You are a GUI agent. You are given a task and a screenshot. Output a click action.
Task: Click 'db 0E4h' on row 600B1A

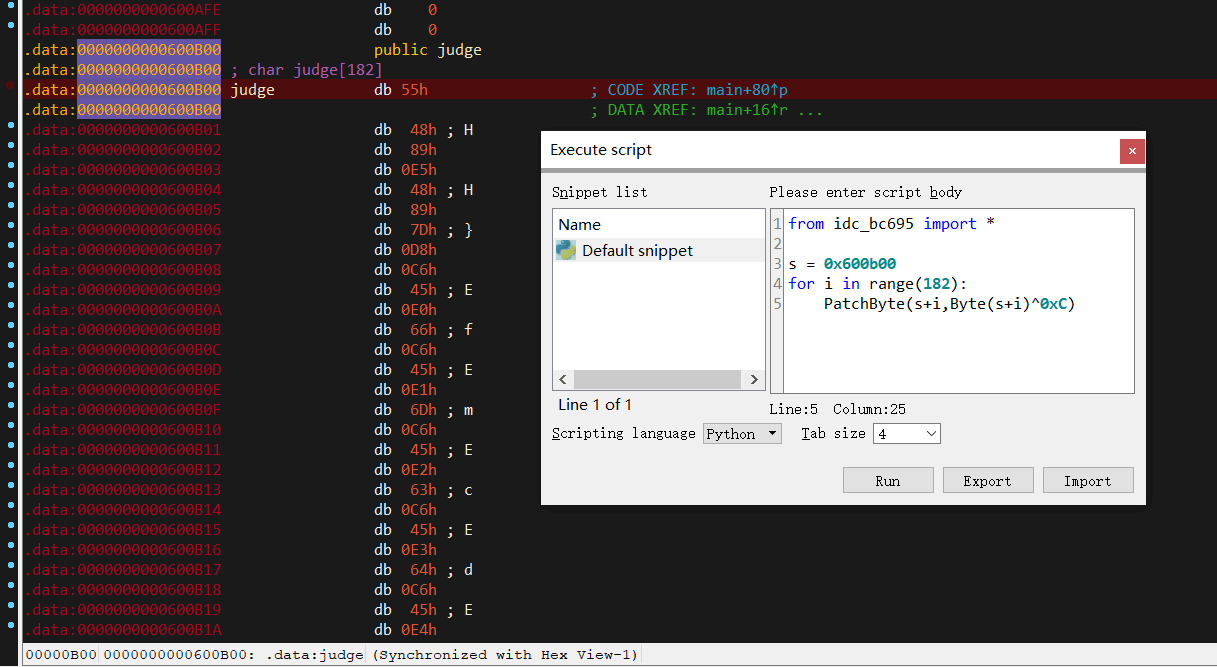pyautogui.click(x=405, y=630)
